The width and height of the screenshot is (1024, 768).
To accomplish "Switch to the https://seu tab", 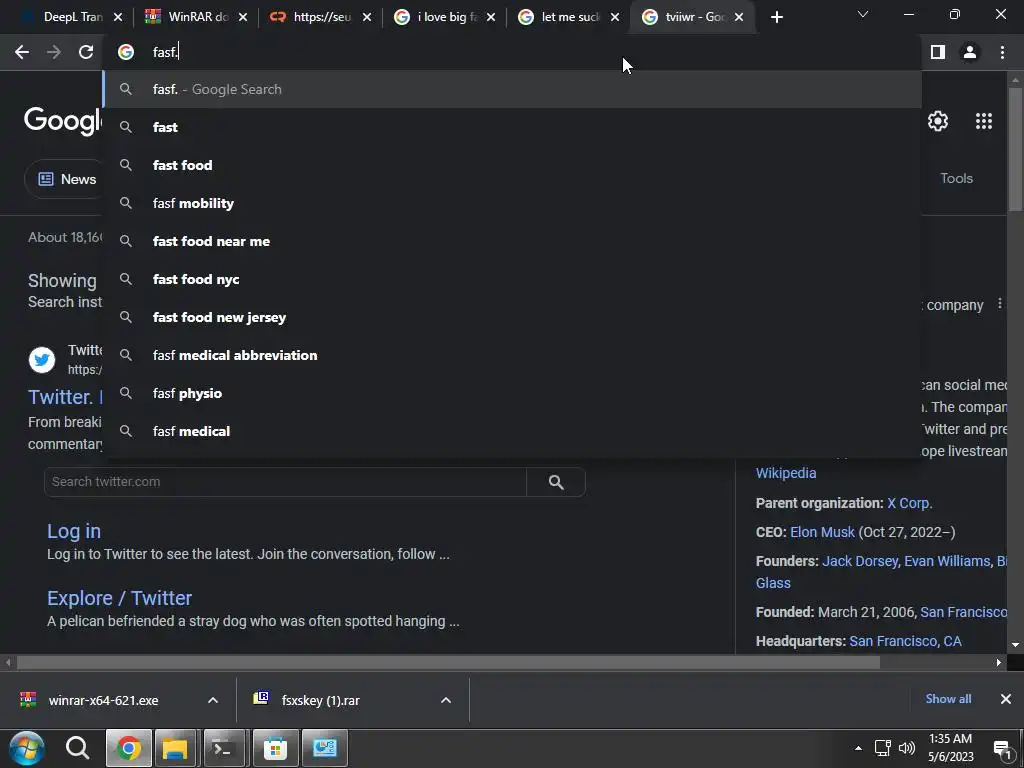I will click(320, 18).
